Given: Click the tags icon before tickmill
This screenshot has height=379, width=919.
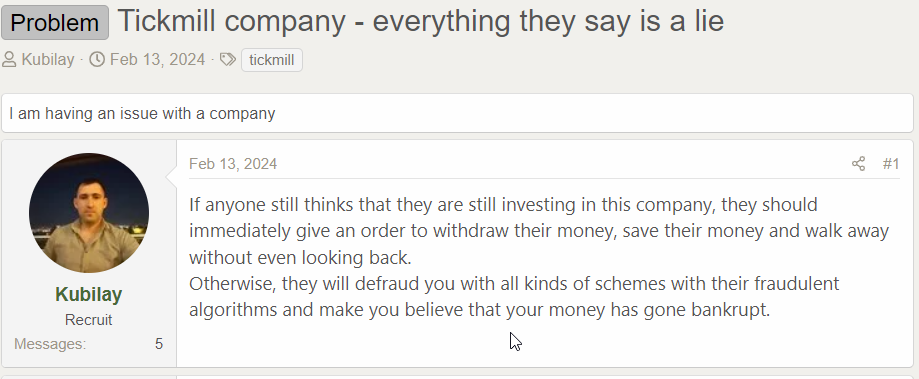Looking at the screenshot, I should (228, 60).
